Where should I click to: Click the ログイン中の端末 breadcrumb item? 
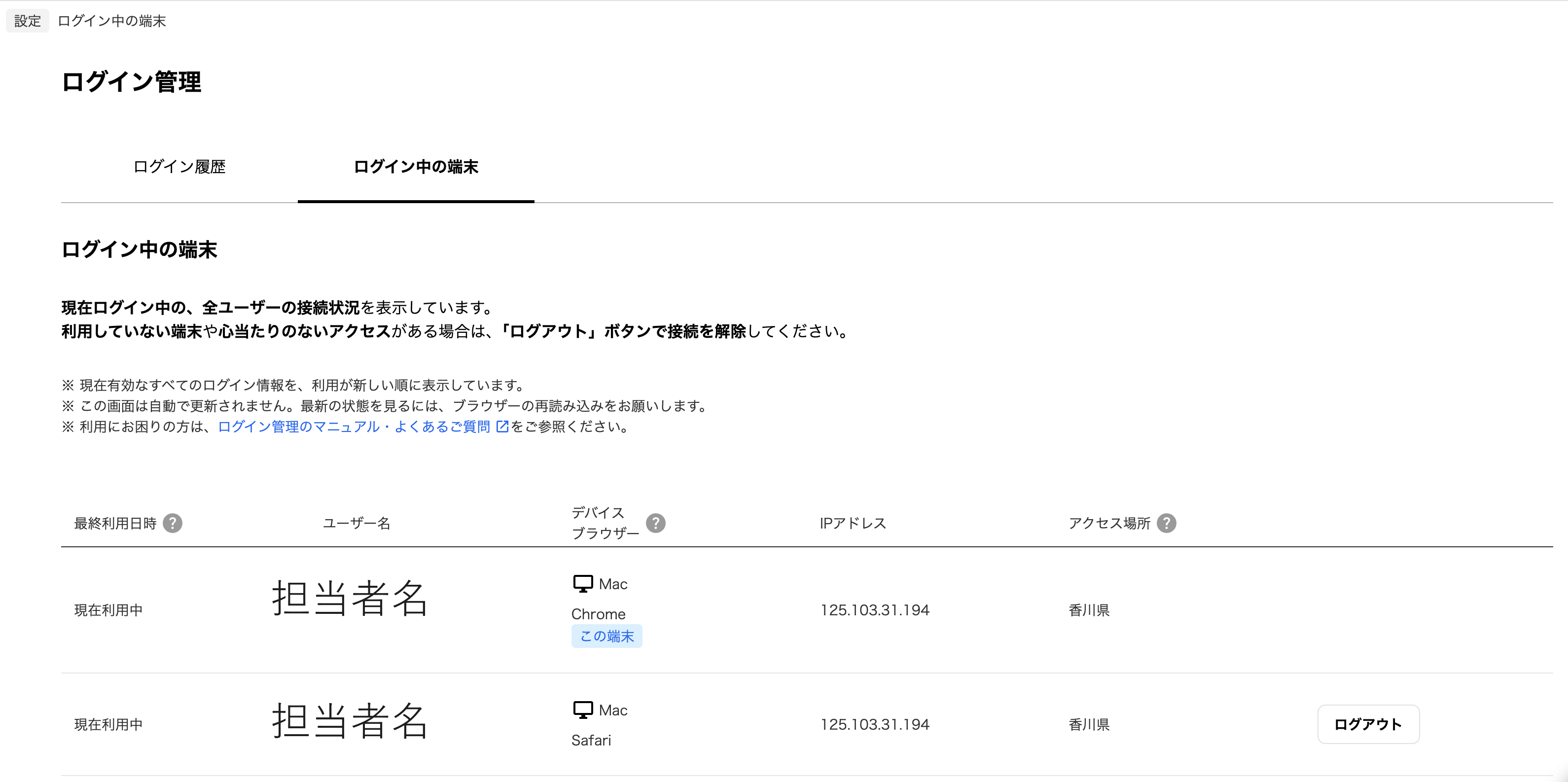111,21
